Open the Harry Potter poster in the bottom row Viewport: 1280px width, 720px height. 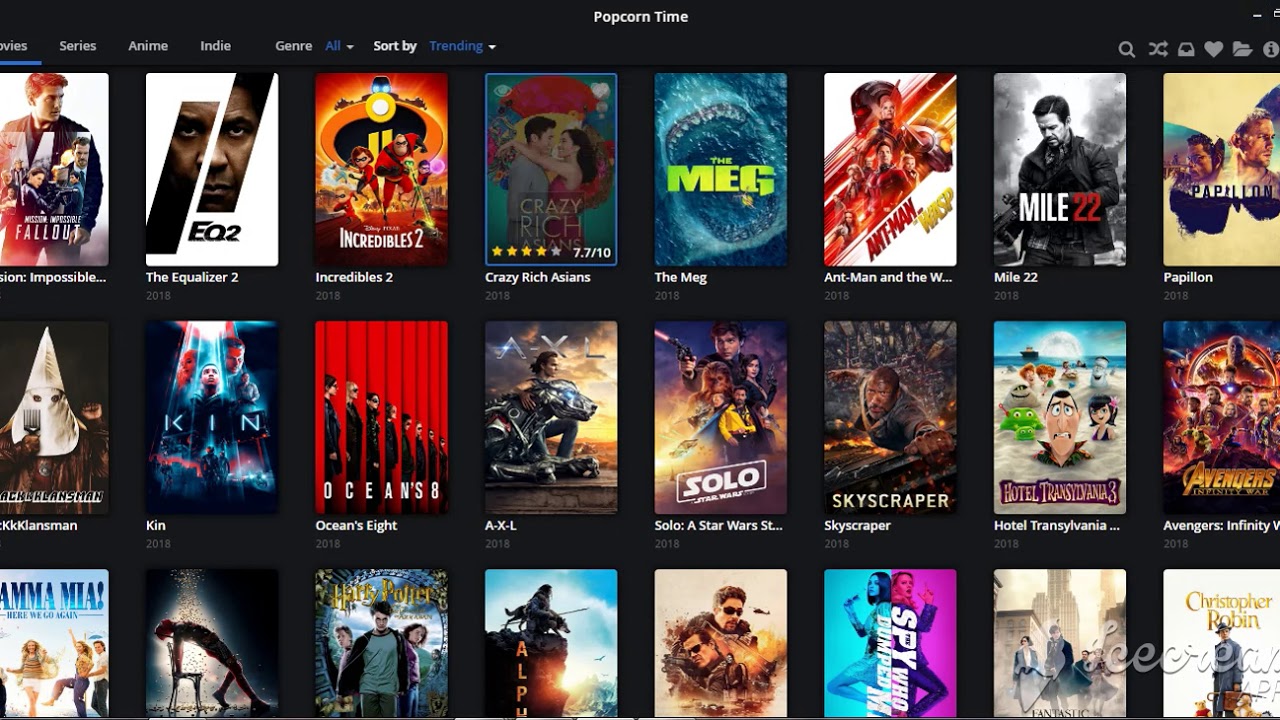click(x=381, y=643)
